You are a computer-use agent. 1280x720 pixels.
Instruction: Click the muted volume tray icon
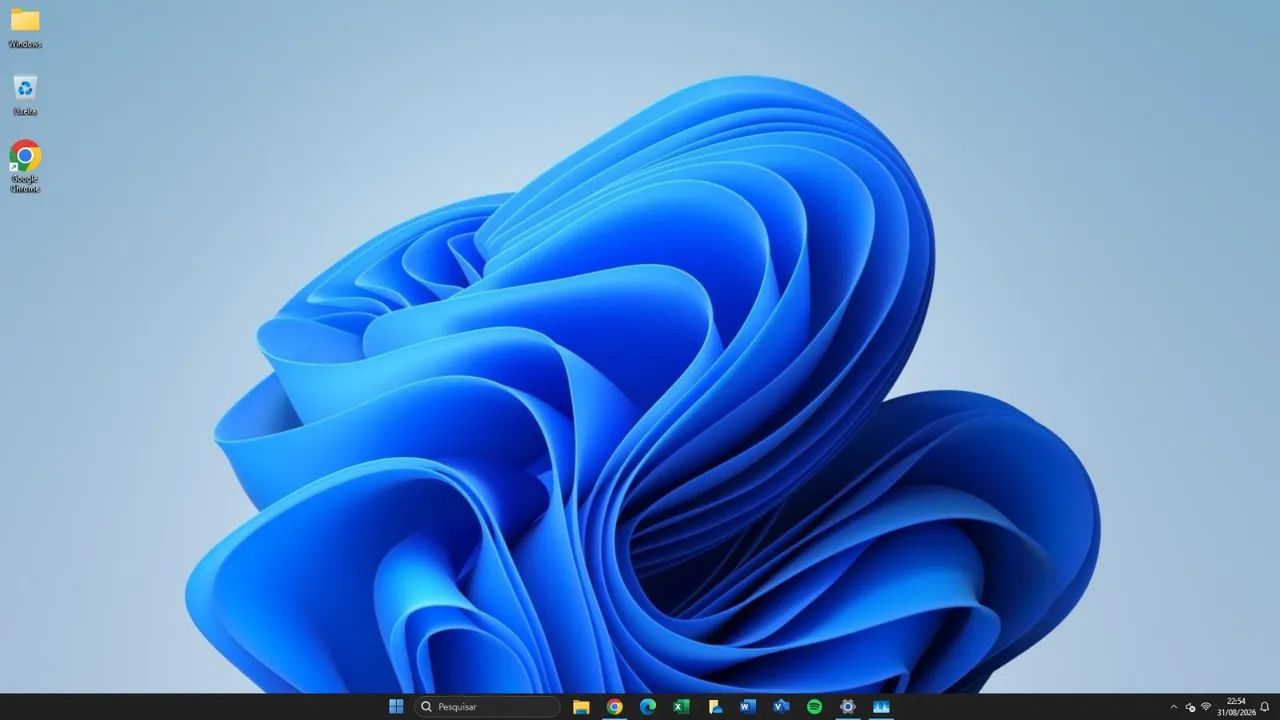(x=1190, y=707)
